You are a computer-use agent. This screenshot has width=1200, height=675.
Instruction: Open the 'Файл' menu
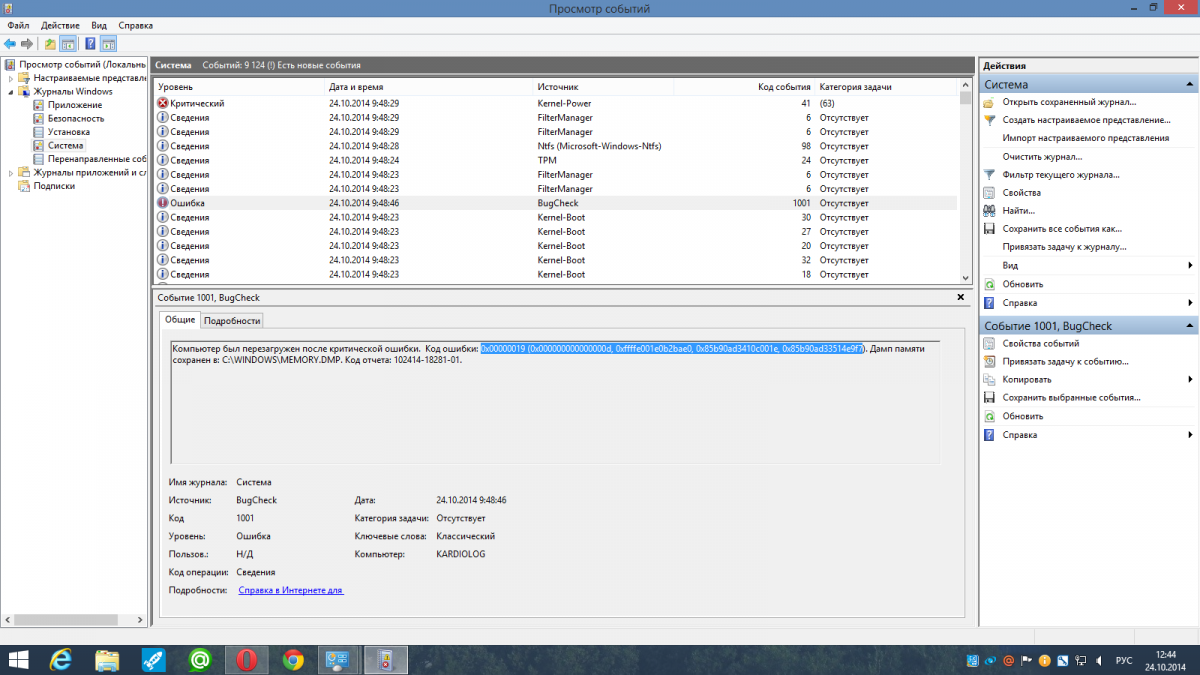coord(18,24)
